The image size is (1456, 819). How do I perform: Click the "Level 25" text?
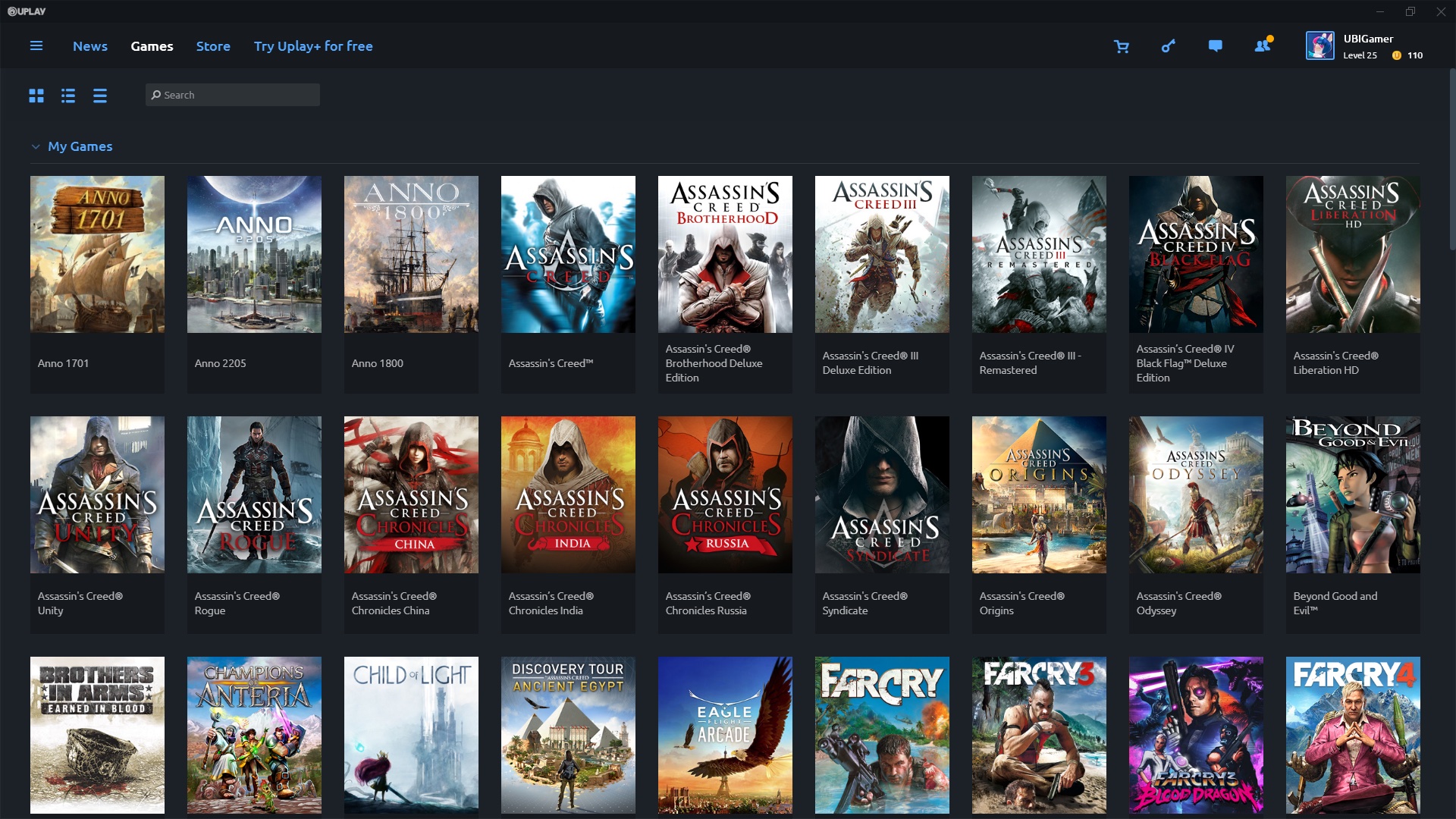click(x=1360, y=55)
